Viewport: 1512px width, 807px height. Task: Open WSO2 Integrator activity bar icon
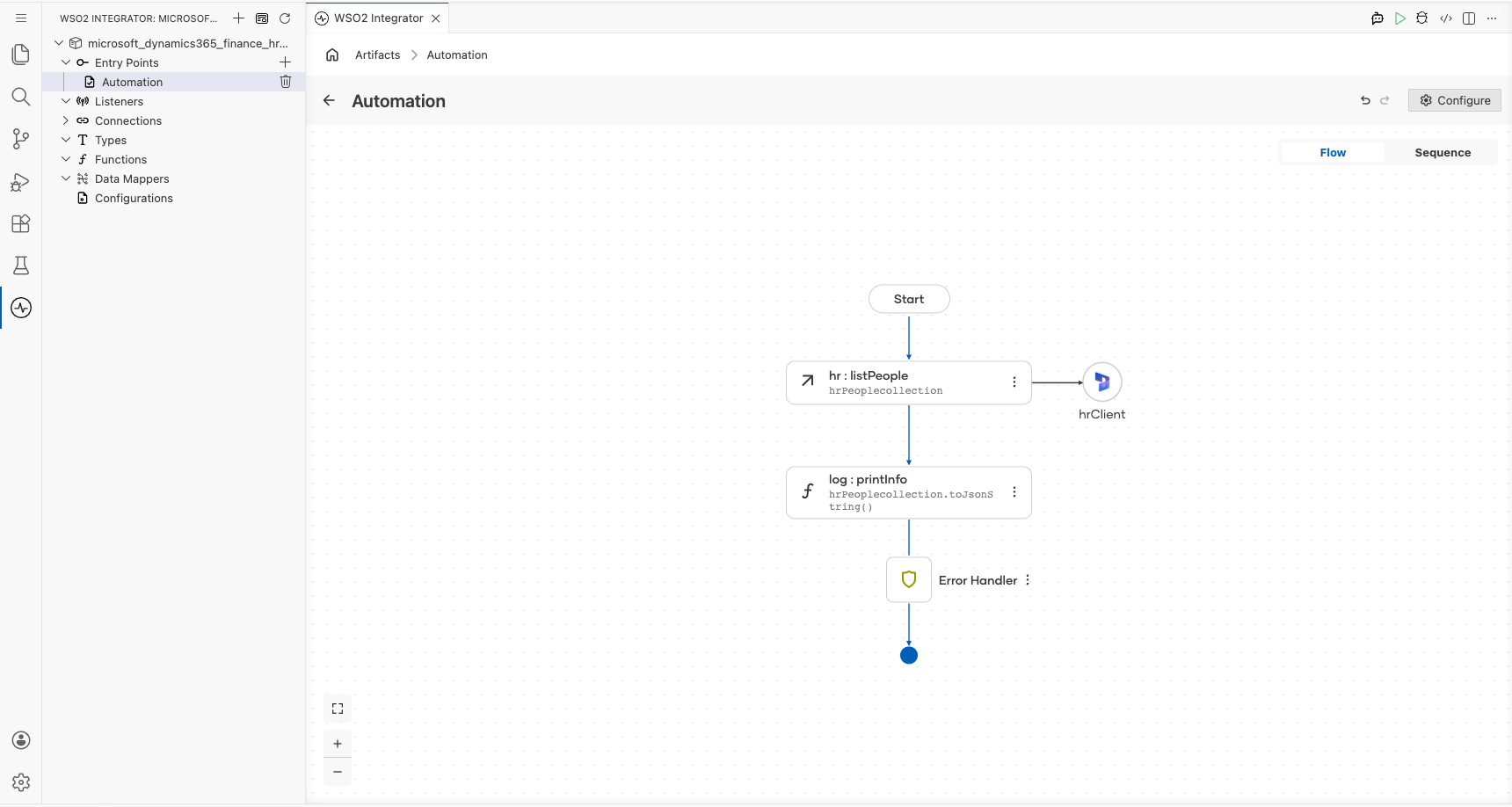pyautogui.click(x=21, y=308)
